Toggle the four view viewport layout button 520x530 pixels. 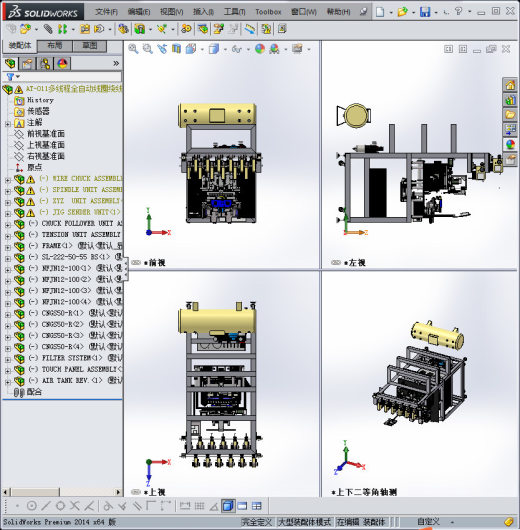[x=257, y=506]
